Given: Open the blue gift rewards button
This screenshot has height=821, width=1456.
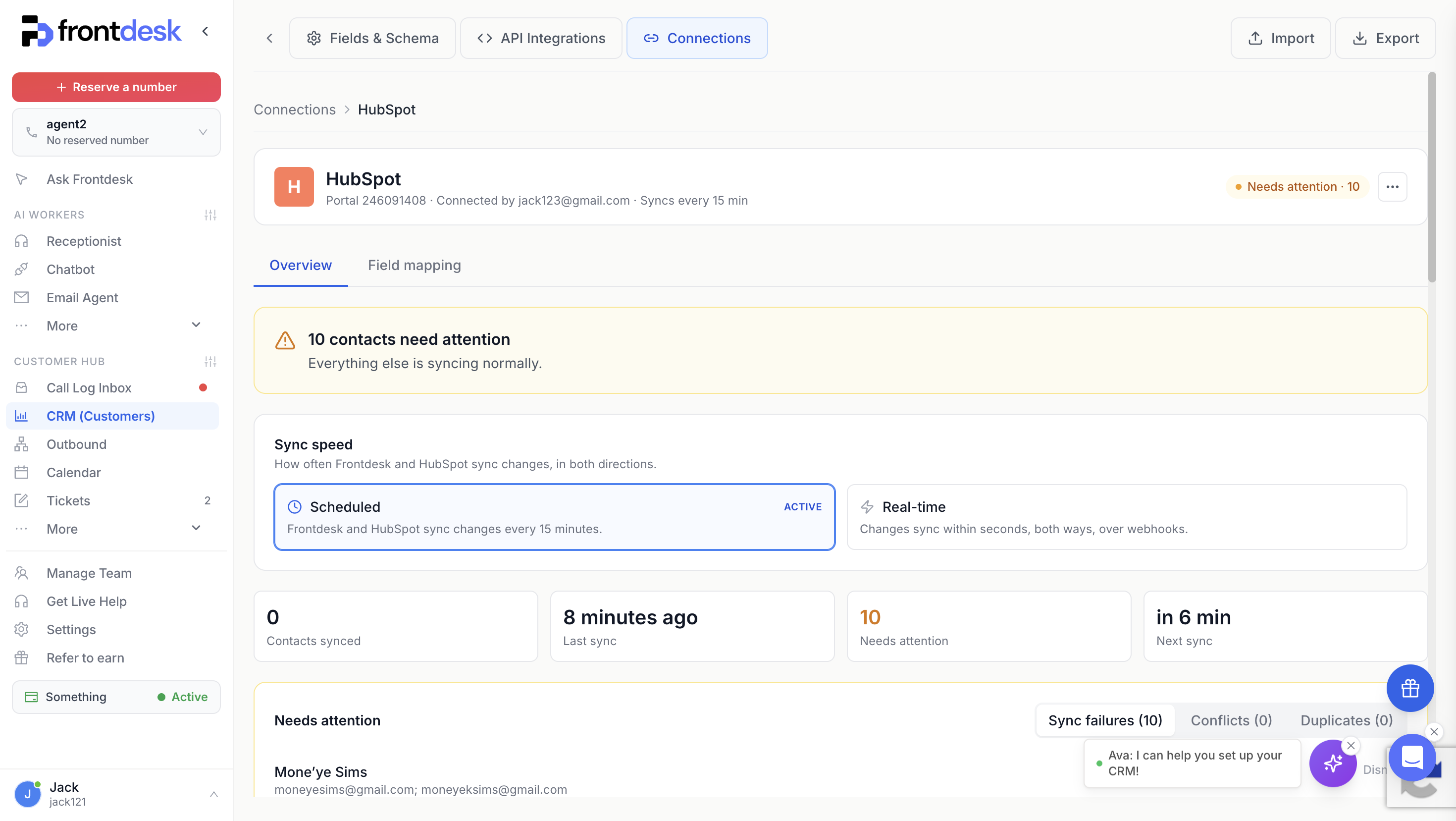Looking at the screenshot, I should coord(1409,689).
